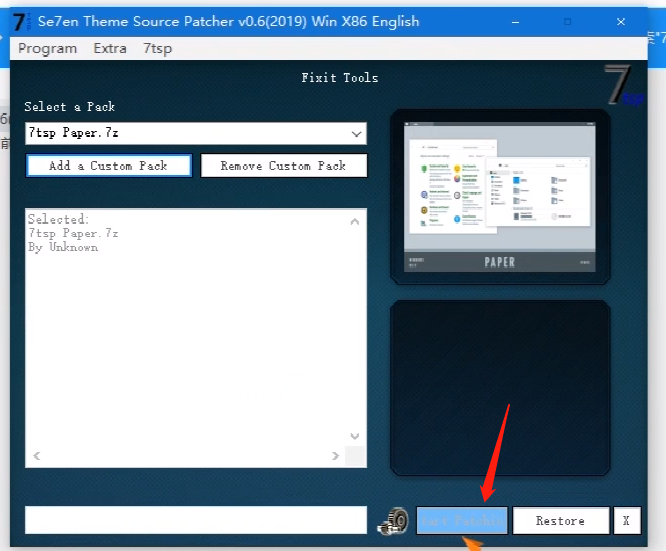Image resolution: width=666 pixels, height=551 pixels.
Task: Click the 'Select a Pack' label
Action: [69, 107]
